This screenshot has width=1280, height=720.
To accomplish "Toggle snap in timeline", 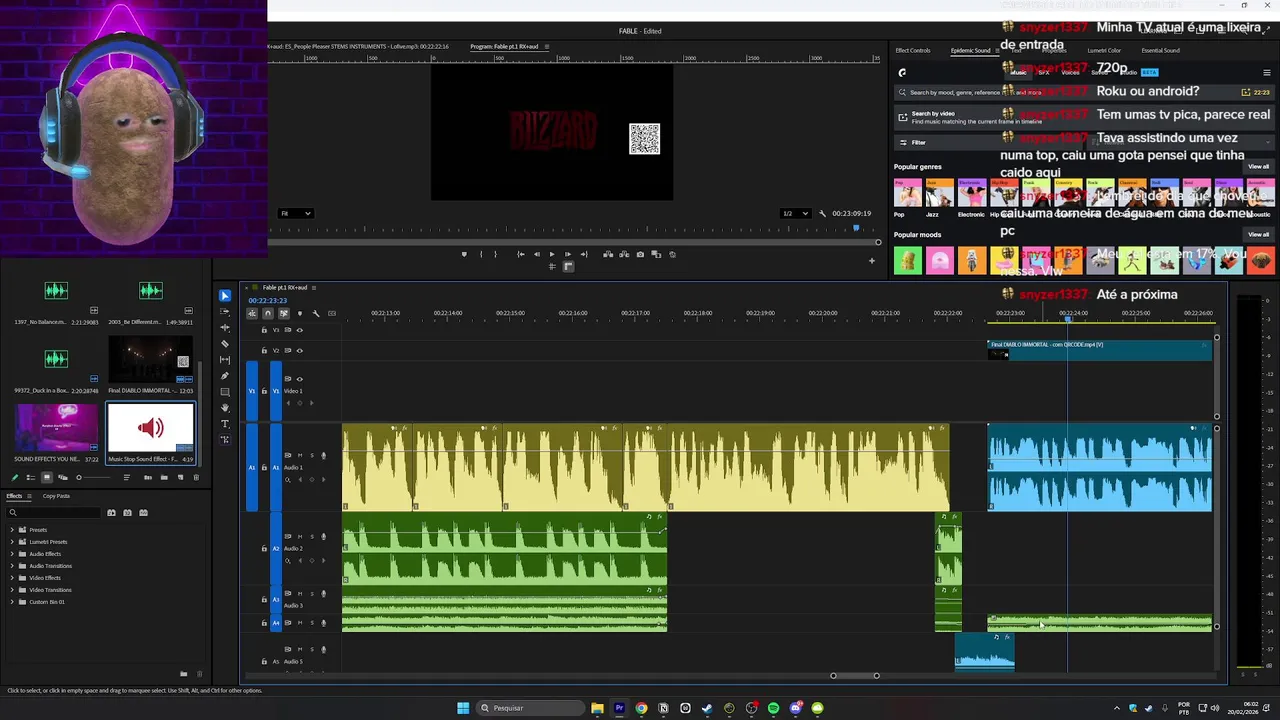I will pyautogui.click(x=267, y=313).
